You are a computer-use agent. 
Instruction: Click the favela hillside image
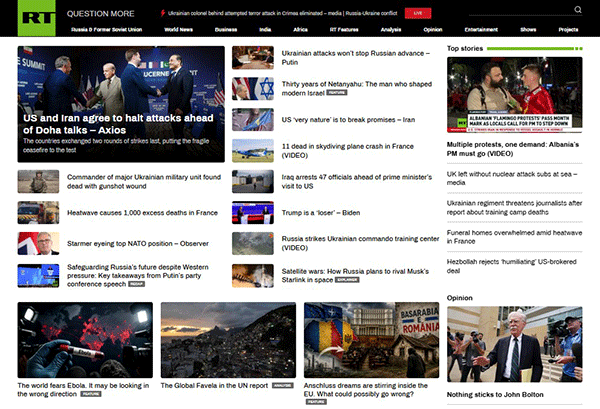[228, 340]
